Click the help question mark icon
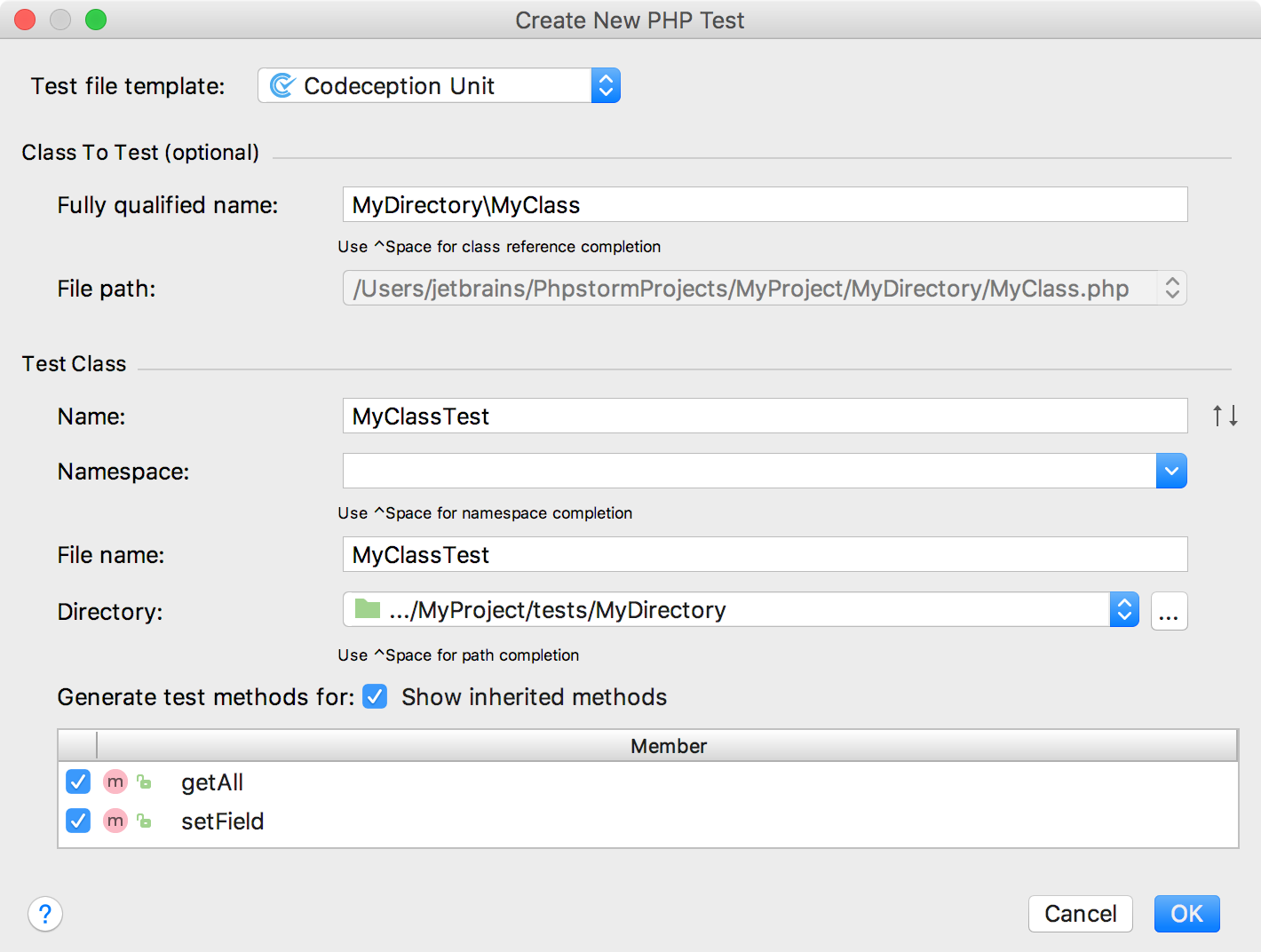Viewport: 1261px width, 952px height. point(45,913)
